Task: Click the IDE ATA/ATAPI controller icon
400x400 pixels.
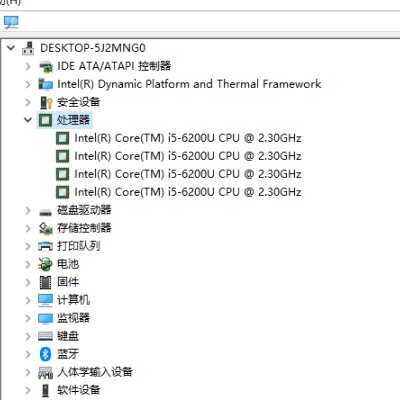Action: click(x=46, y=67)
